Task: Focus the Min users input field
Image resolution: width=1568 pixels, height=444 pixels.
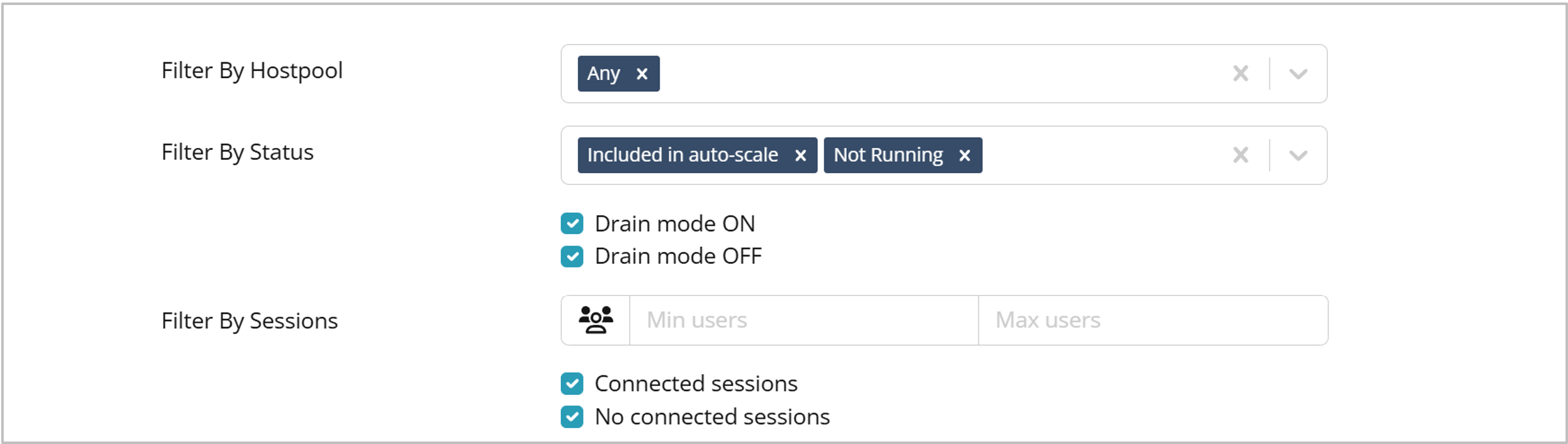Action: [x=804, y=320]
